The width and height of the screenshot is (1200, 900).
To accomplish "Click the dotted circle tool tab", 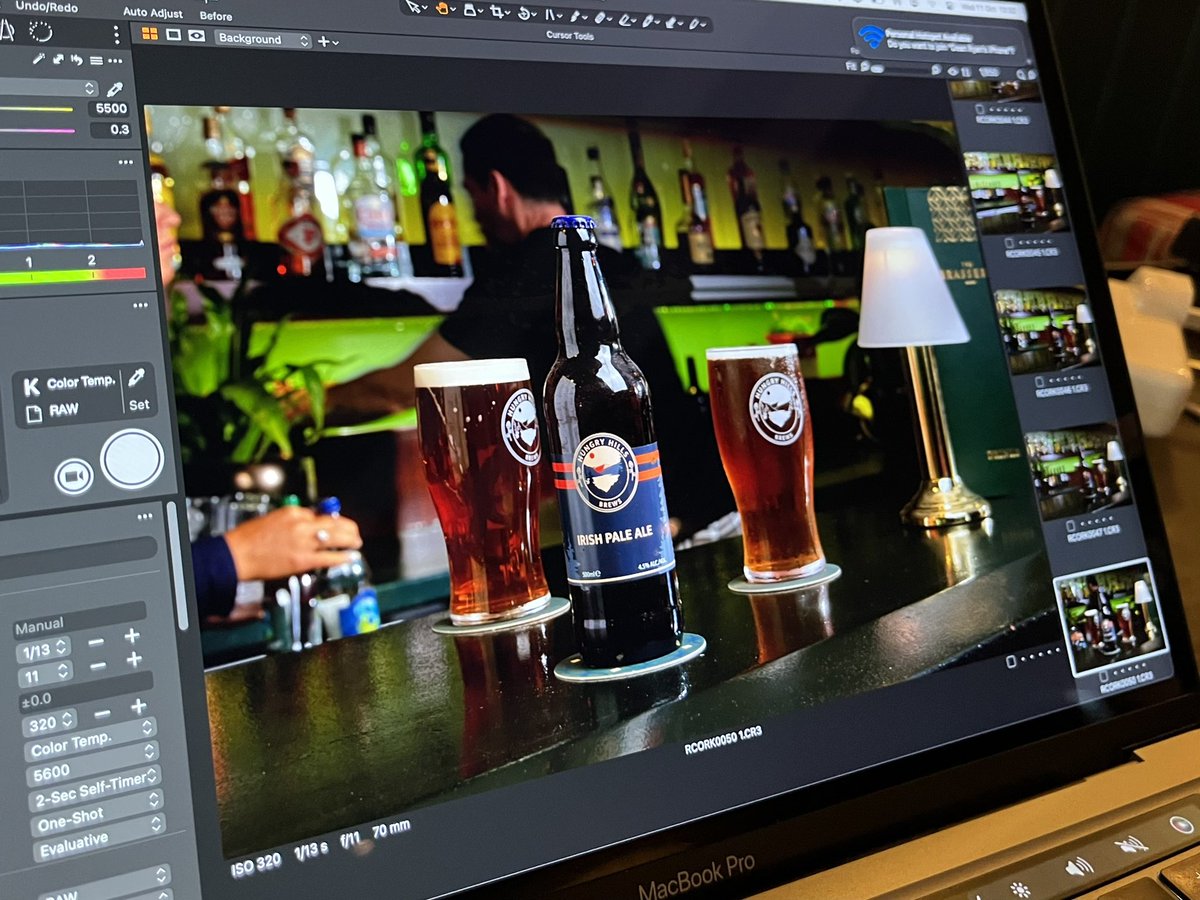I will (x=40, y=30).
